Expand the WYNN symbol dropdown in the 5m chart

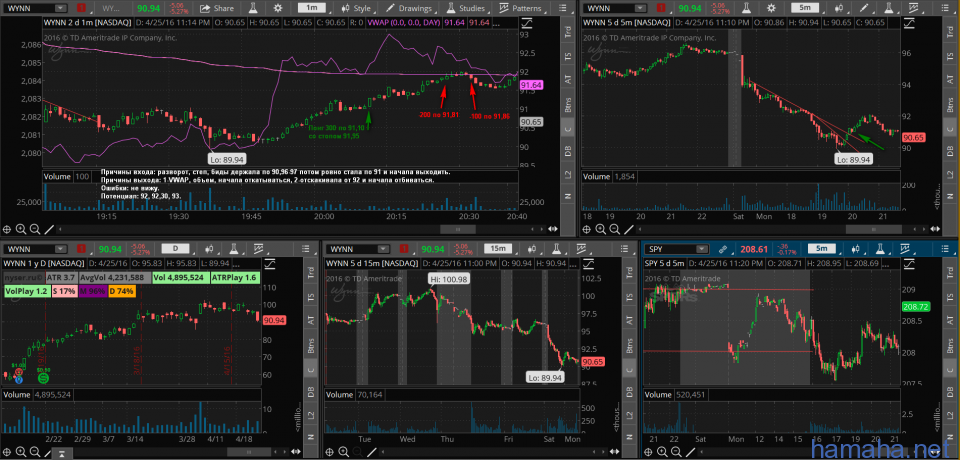(x=640, y=8)
